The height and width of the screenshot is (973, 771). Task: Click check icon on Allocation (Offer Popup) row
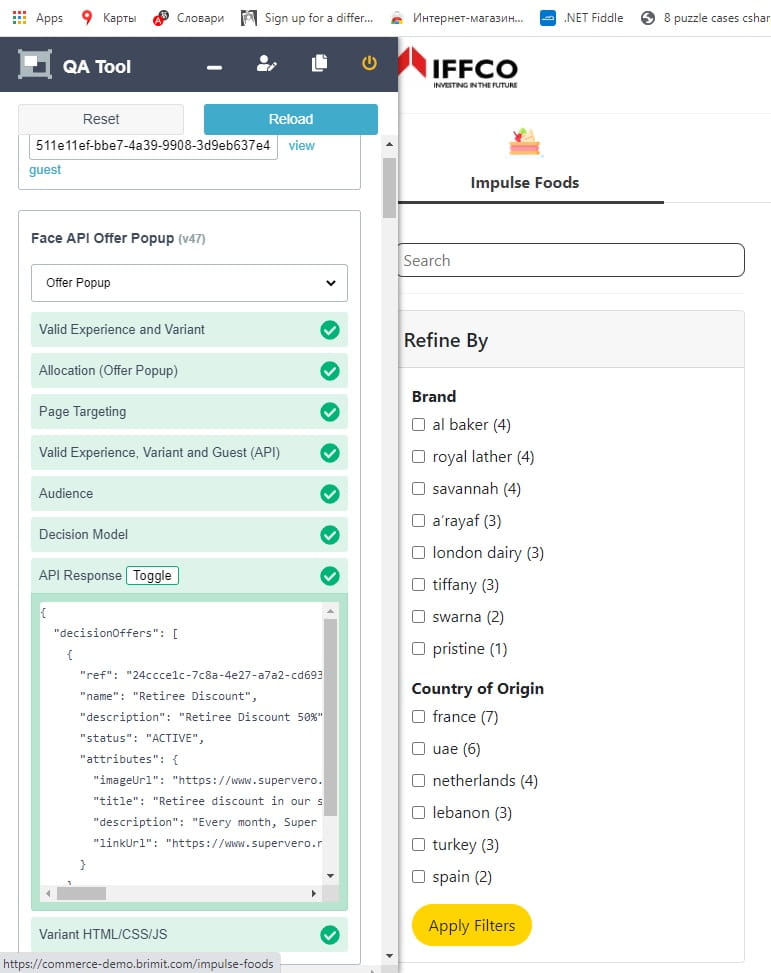[x=330, y=370]
